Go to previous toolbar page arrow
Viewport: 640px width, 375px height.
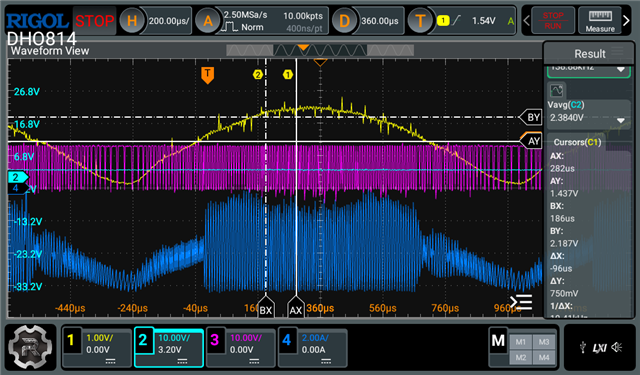(527, 20)
